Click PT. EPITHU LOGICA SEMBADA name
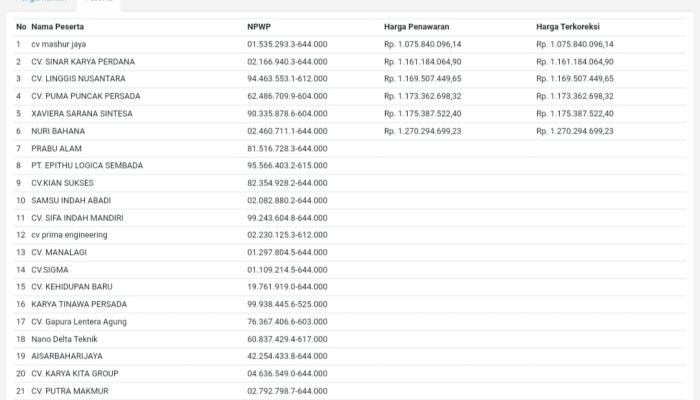The image size is (700, 400). (87, 165)
